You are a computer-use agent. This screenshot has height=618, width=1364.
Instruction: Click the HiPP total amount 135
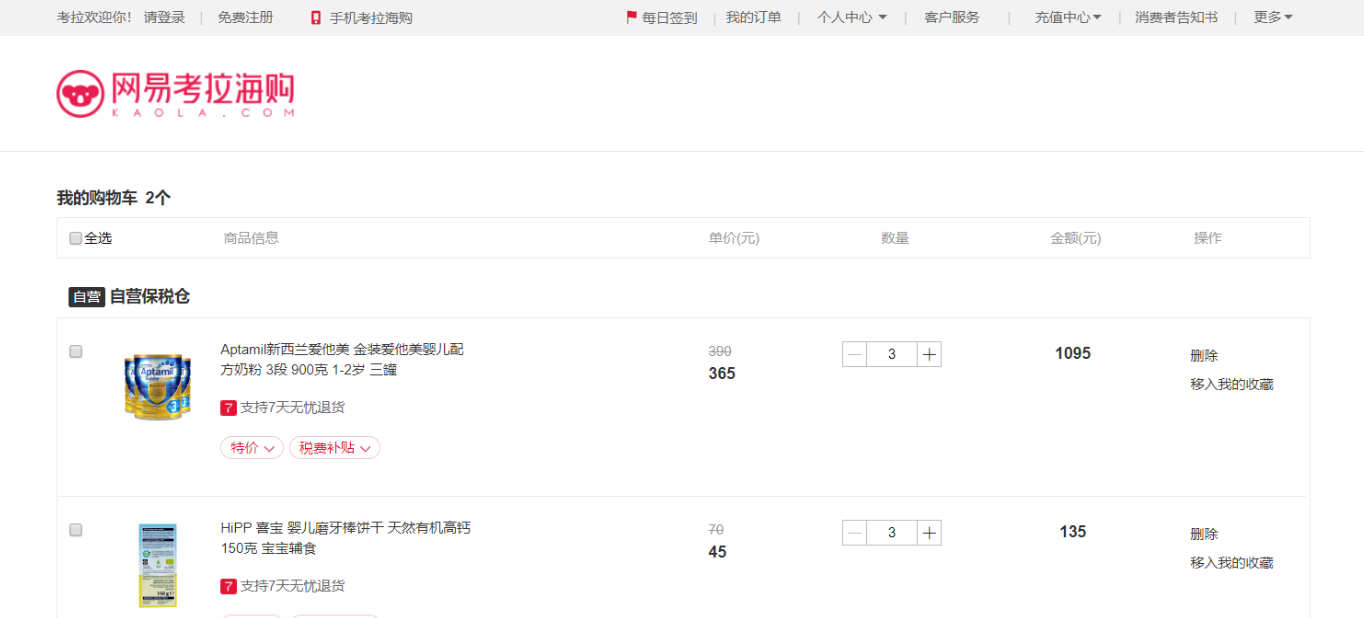coord(1073,532)
